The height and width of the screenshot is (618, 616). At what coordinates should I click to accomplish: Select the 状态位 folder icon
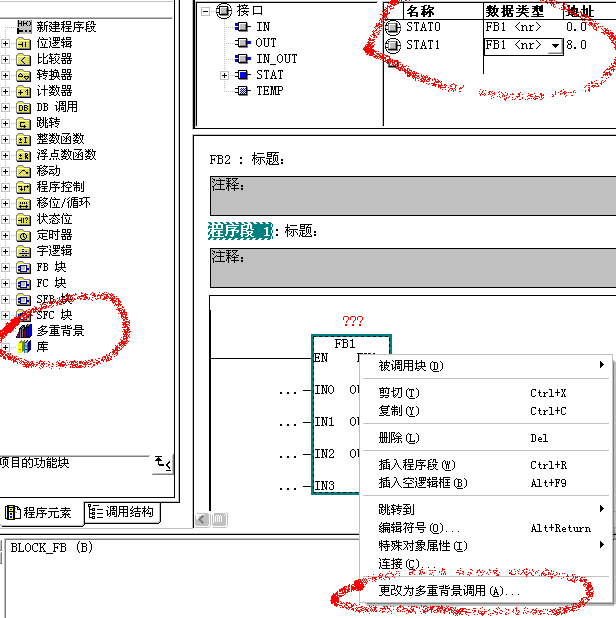coord(24,219)
